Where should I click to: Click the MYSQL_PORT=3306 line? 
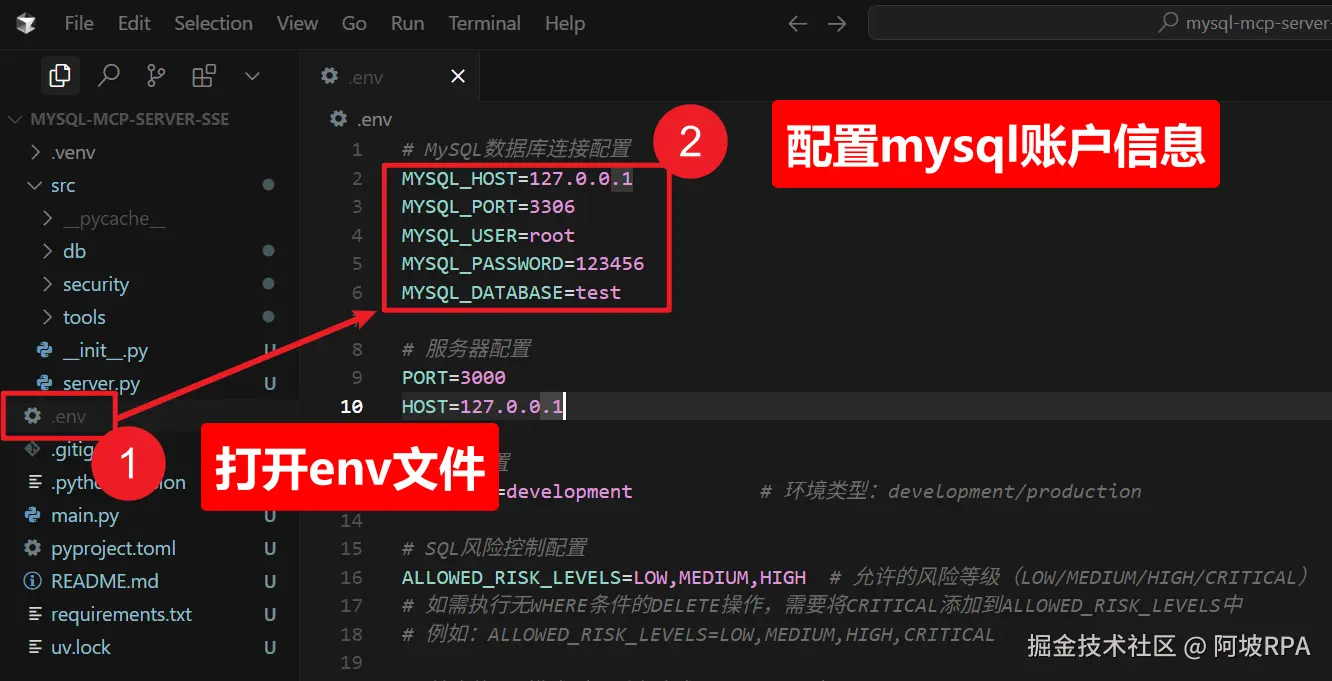coord(488,207)
